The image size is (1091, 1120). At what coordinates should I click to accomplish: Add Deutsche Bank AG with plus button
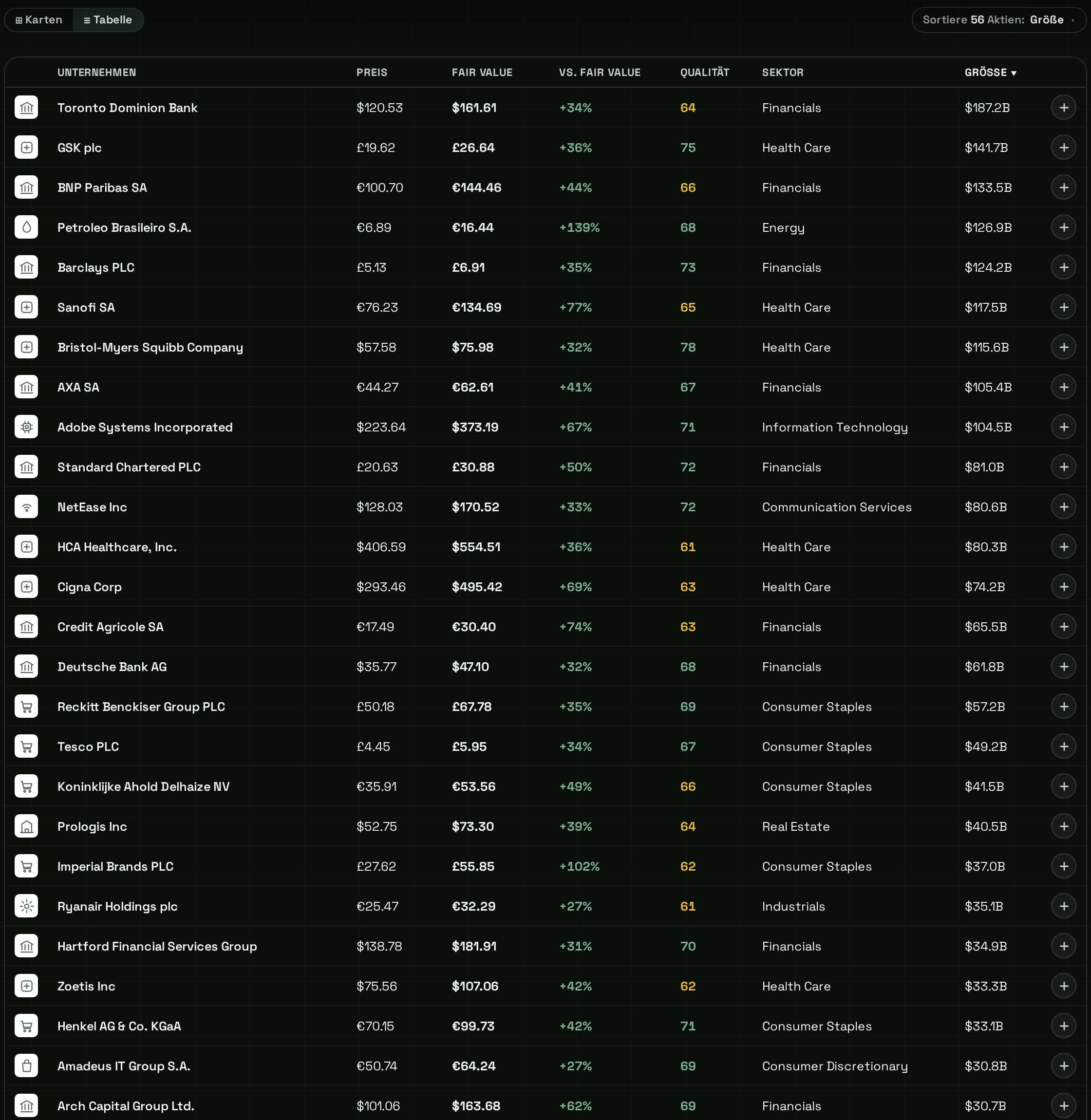coord(1064,667)
